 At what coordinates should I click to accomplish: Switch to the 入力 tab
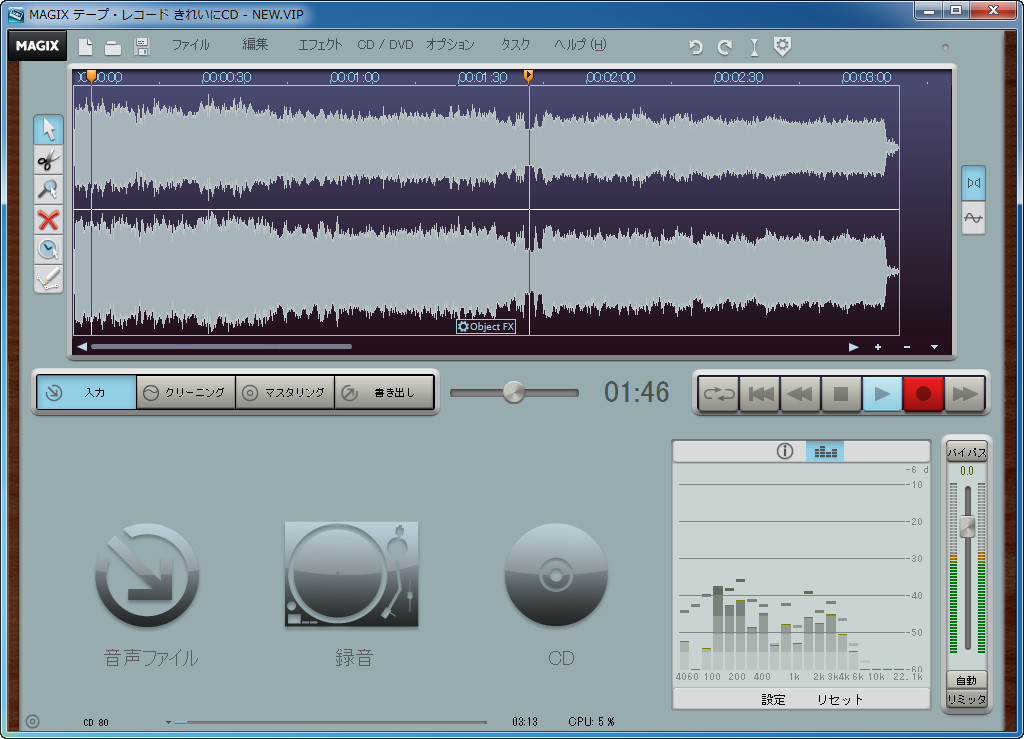87,392
